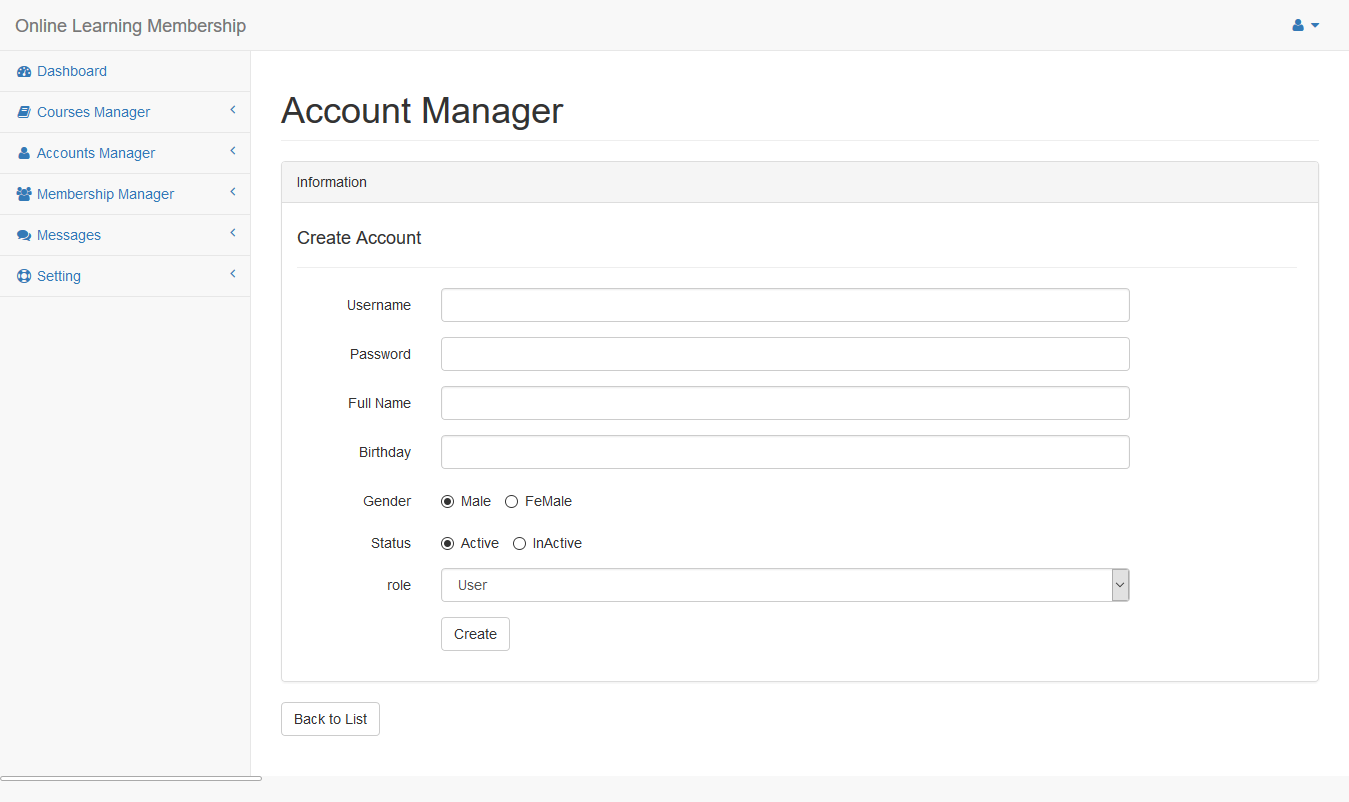Focus the Username input field
The height and width of the screenshot is (802, 1349).
784,305
